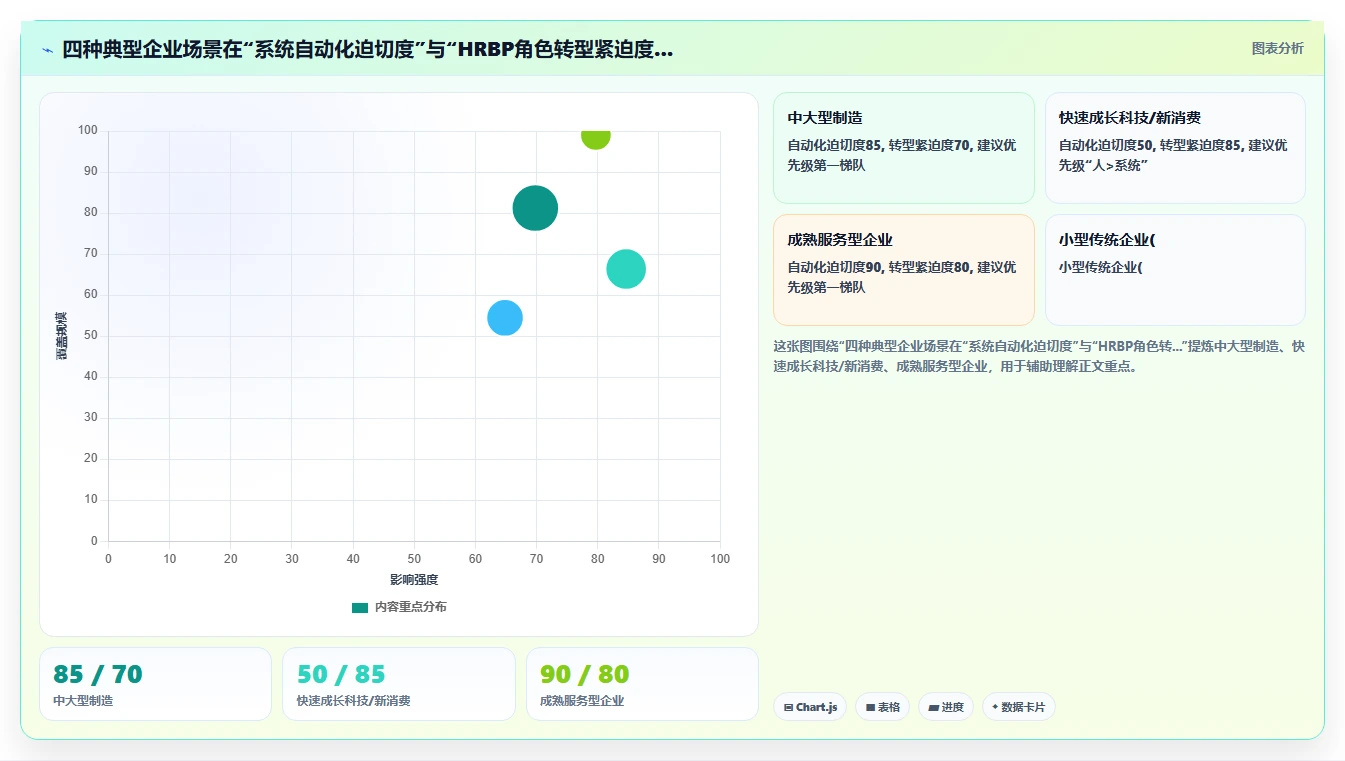
Task: Click the 图表分析 label in the header
Action: click(x=1277, y=48)
